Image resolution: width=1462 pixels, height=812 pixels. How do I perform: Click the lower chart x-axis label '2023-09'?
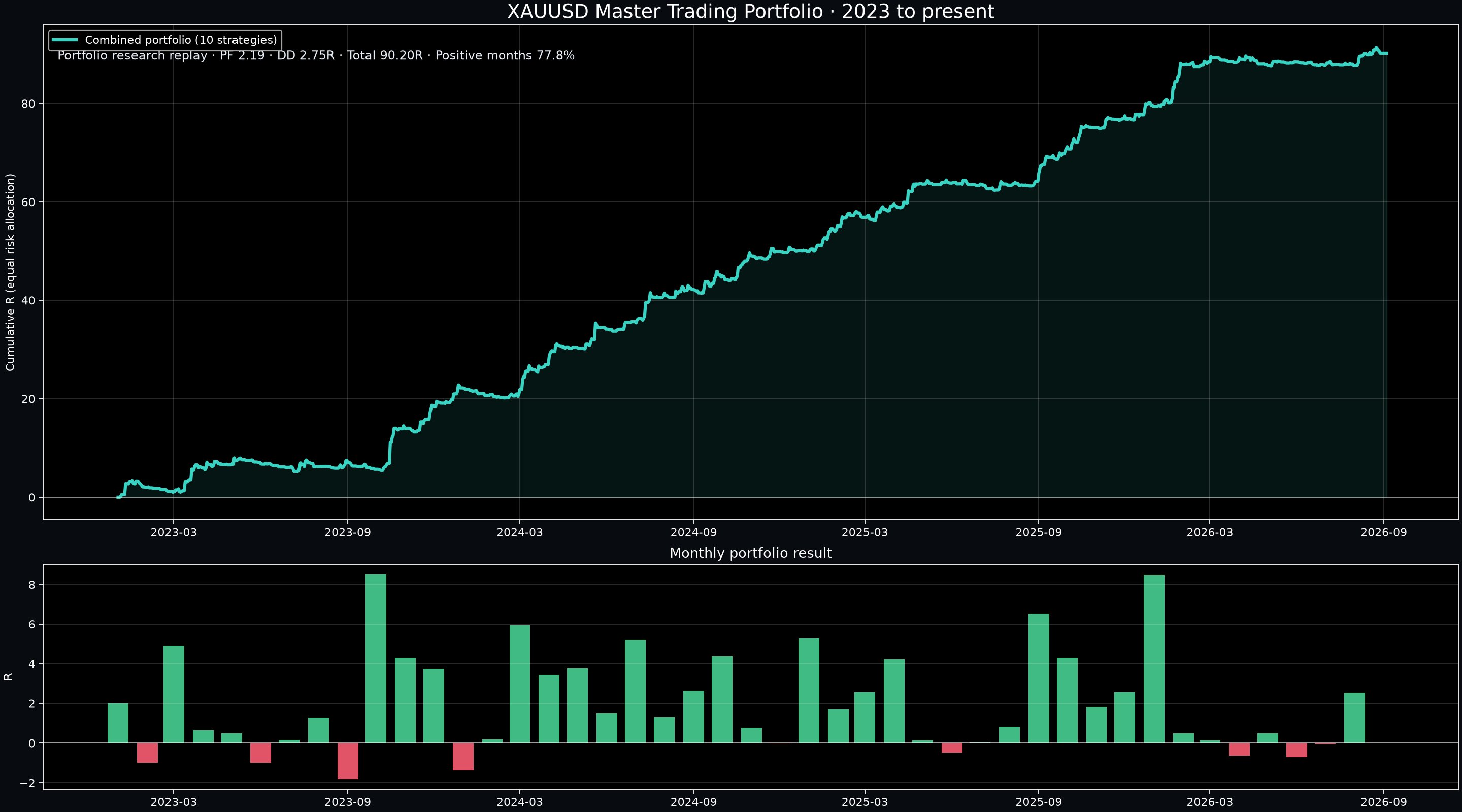click(x=347, y=802)
